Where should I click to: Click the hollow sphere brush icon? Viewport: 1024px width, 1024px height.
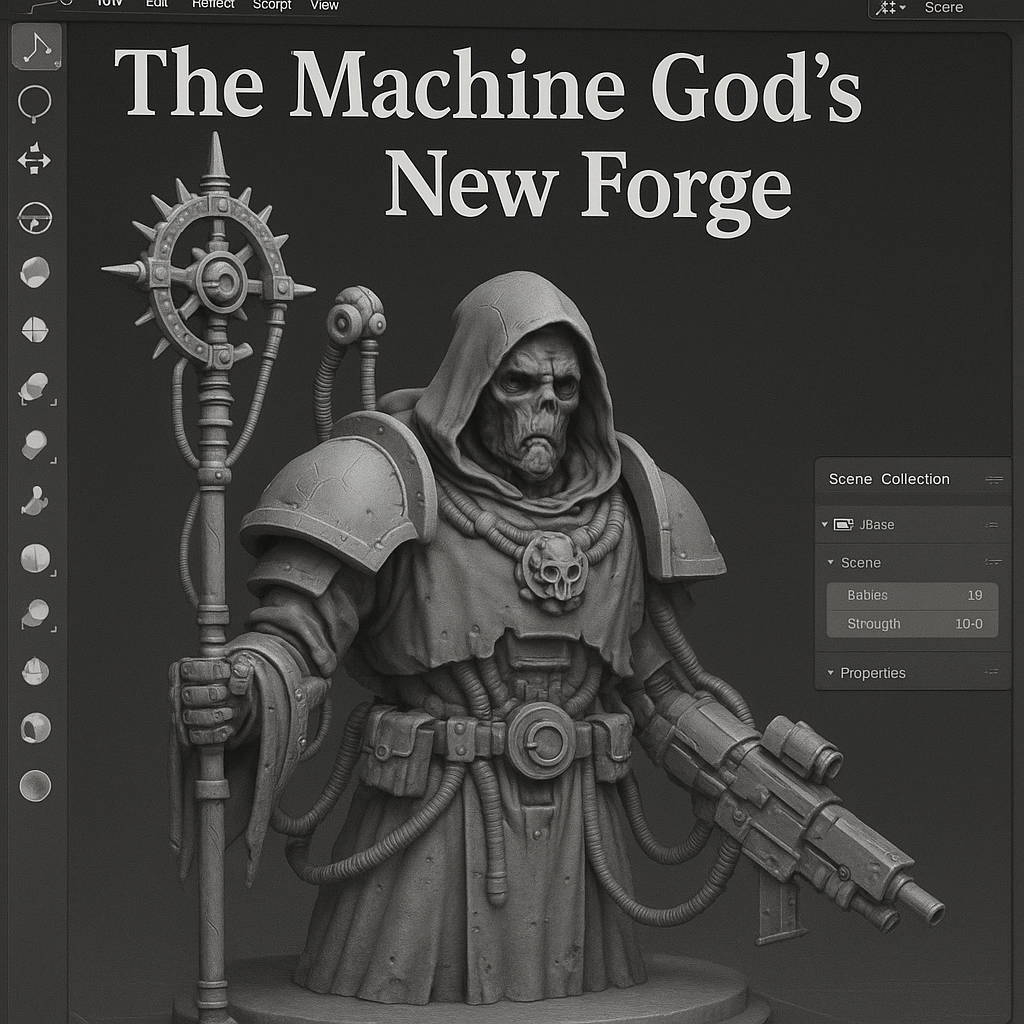[x=35, y=728]
